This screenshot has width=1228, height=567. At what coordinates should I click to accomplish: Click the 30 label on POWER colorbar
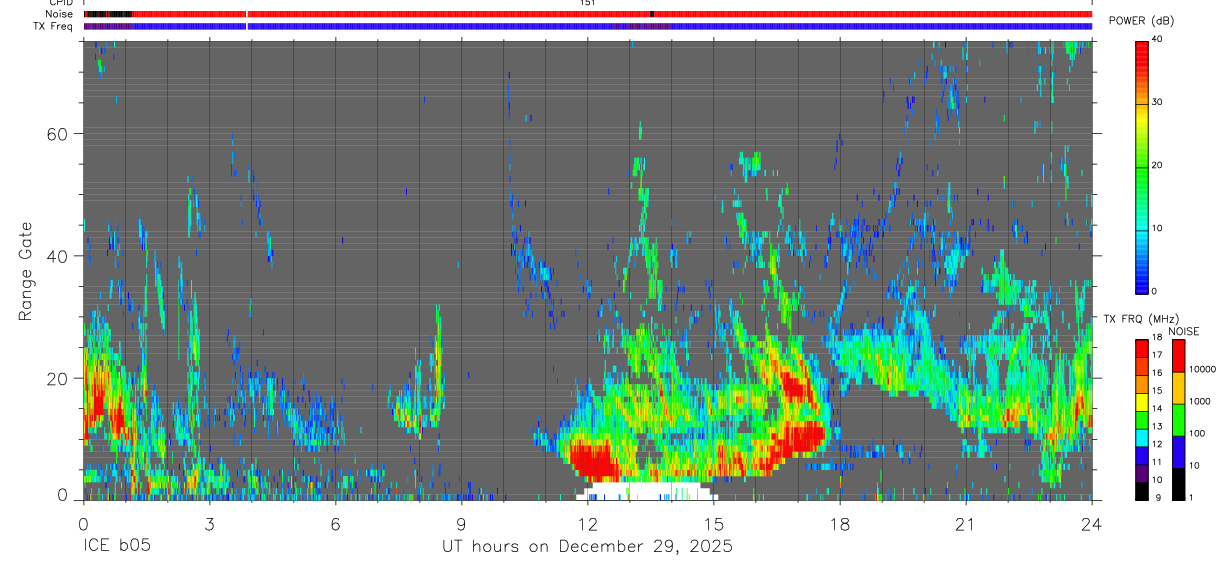[1158, 102]
